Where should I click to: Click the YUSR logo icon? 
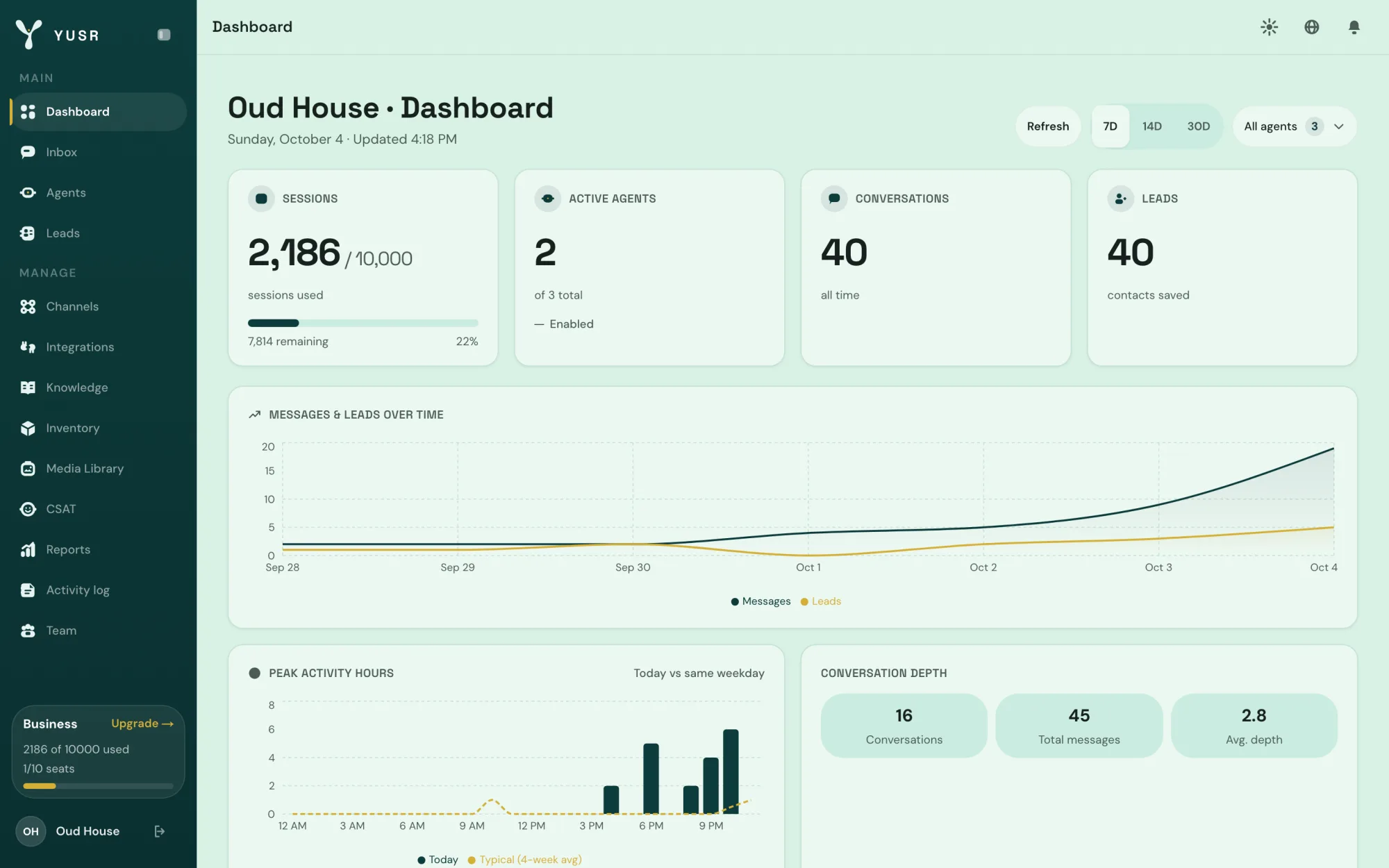28,34
